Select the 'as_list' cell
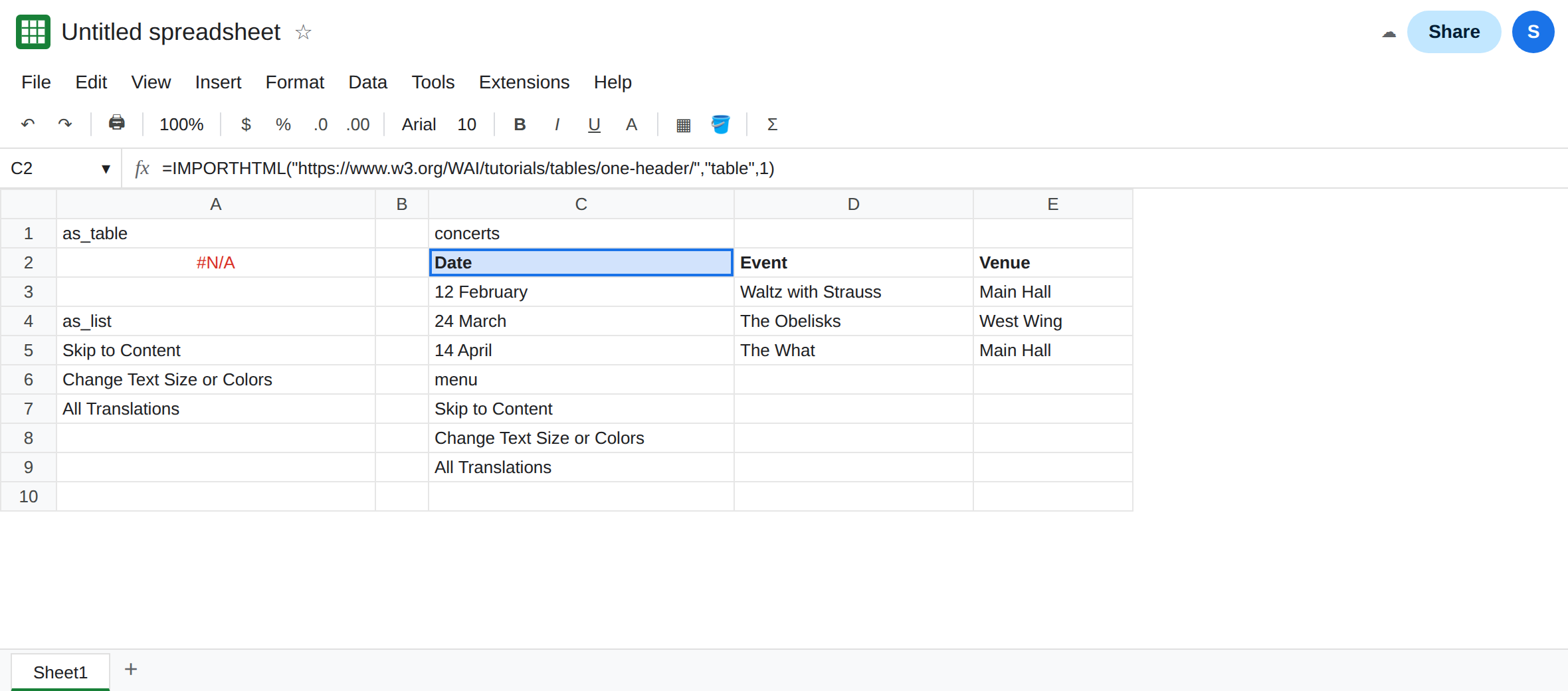 pyautogui.click(x=216, y=321)
